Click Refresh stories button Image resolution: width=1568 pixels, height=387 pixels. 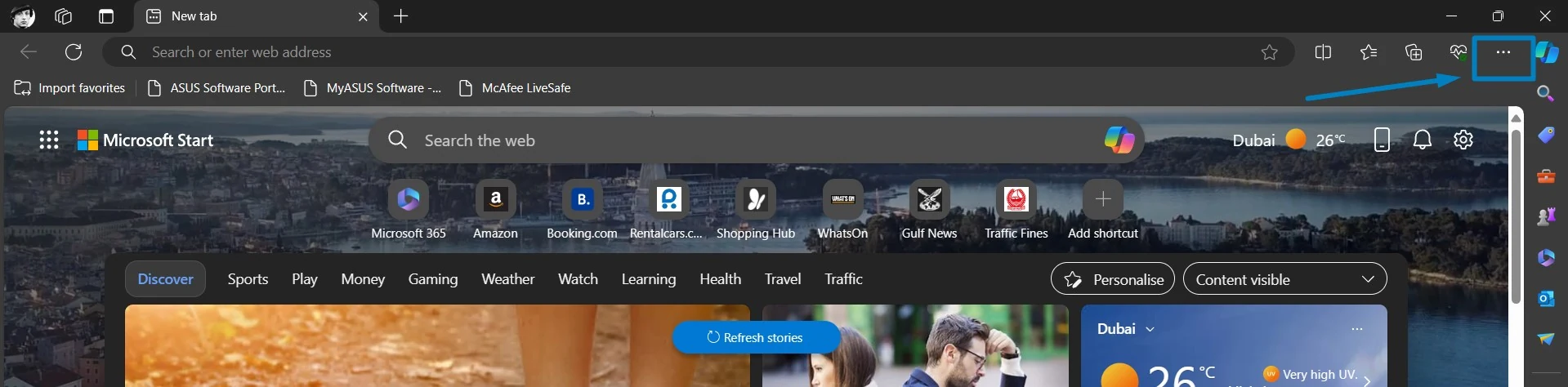pyautogui.click(x=756, y=337)
